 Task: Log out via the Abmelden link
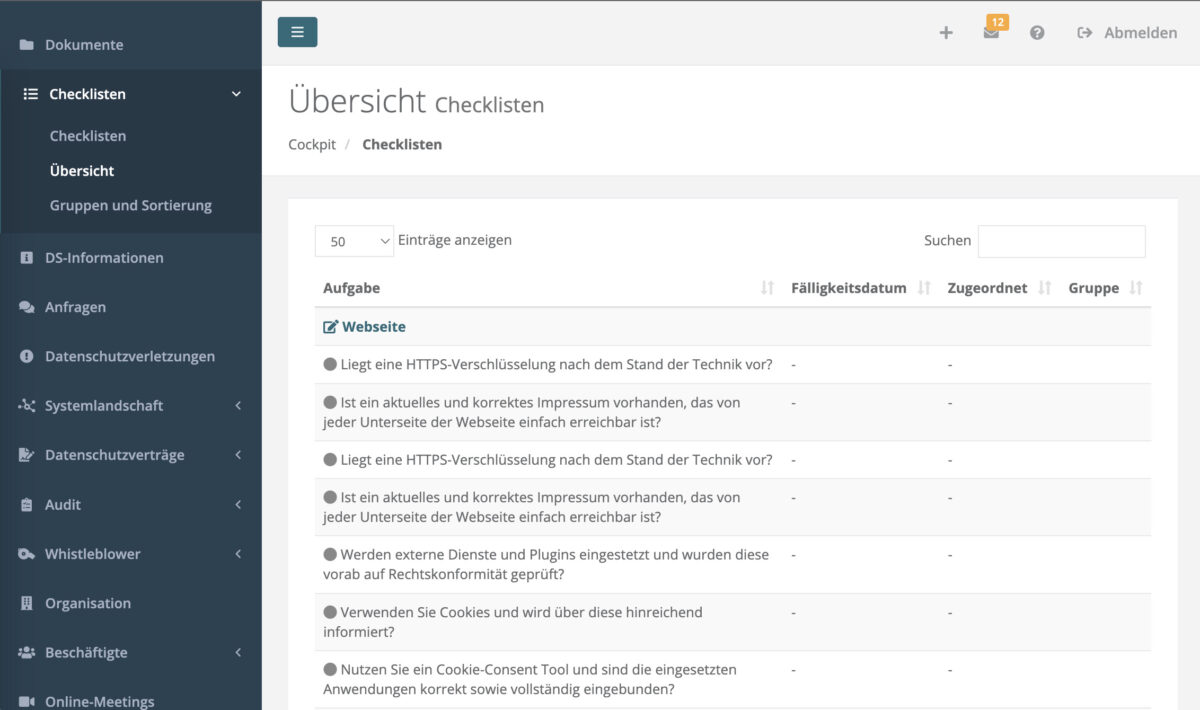pos(1140,32)
